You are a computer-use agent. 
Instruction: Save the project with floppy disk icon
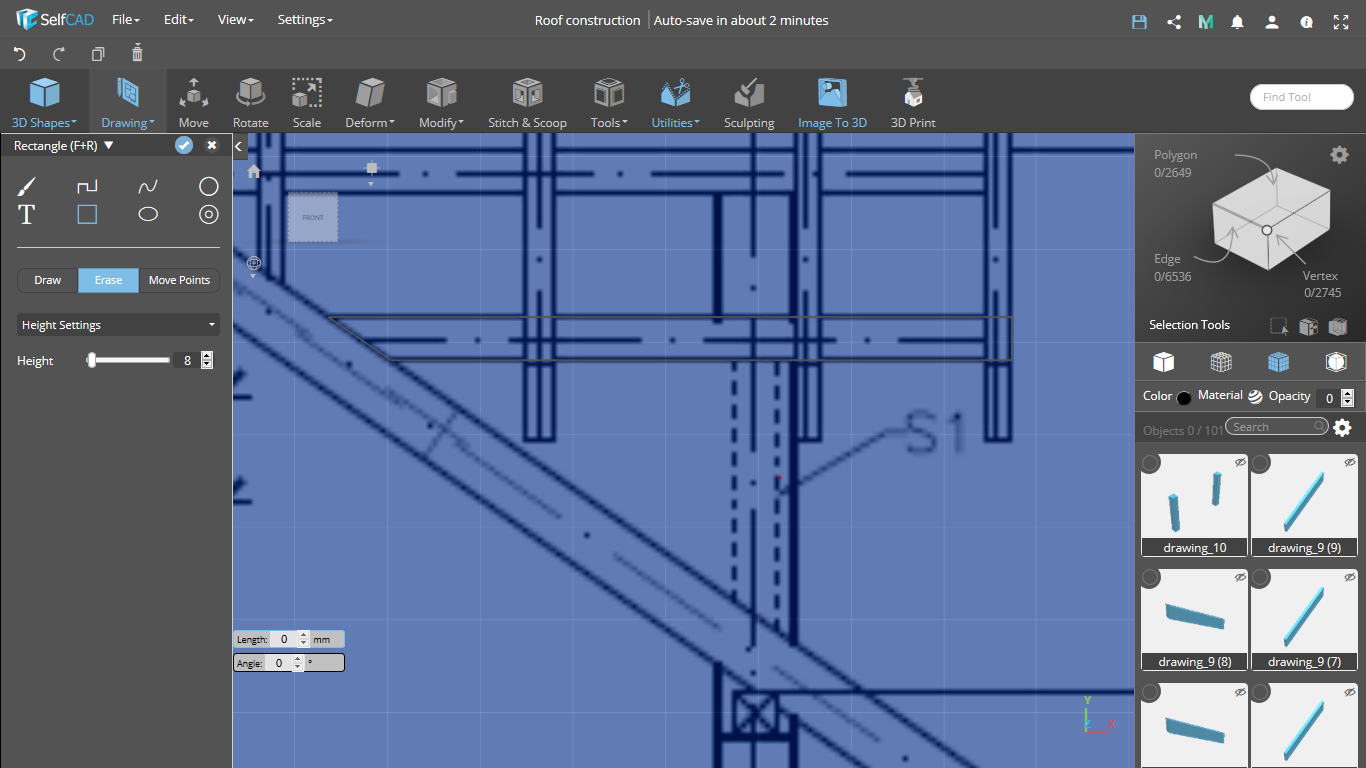[1139, 21]
